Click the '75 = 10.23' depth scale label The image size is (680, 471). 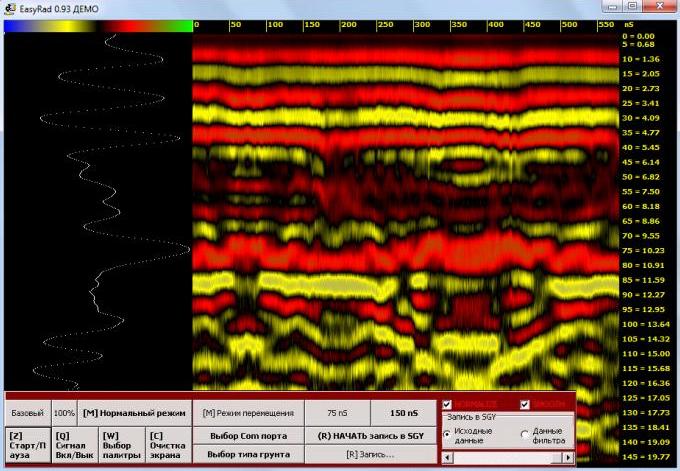point(643,251)
